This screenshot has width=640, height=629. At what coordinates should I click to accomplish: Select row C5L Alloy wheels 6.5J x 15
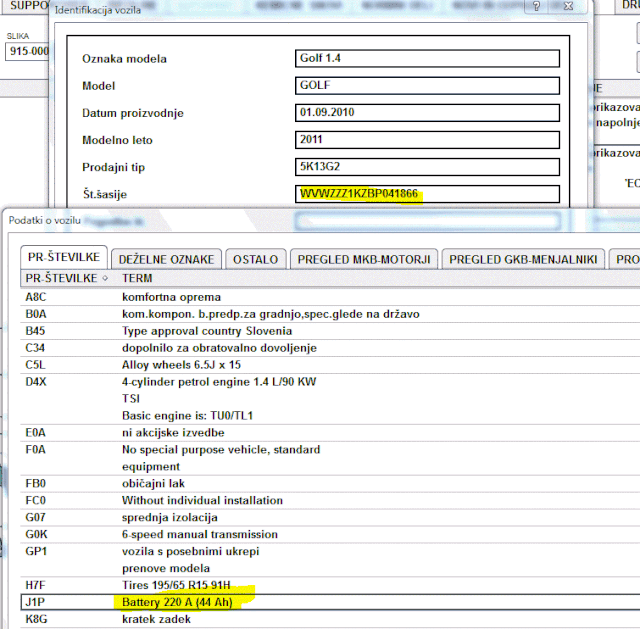330,365
